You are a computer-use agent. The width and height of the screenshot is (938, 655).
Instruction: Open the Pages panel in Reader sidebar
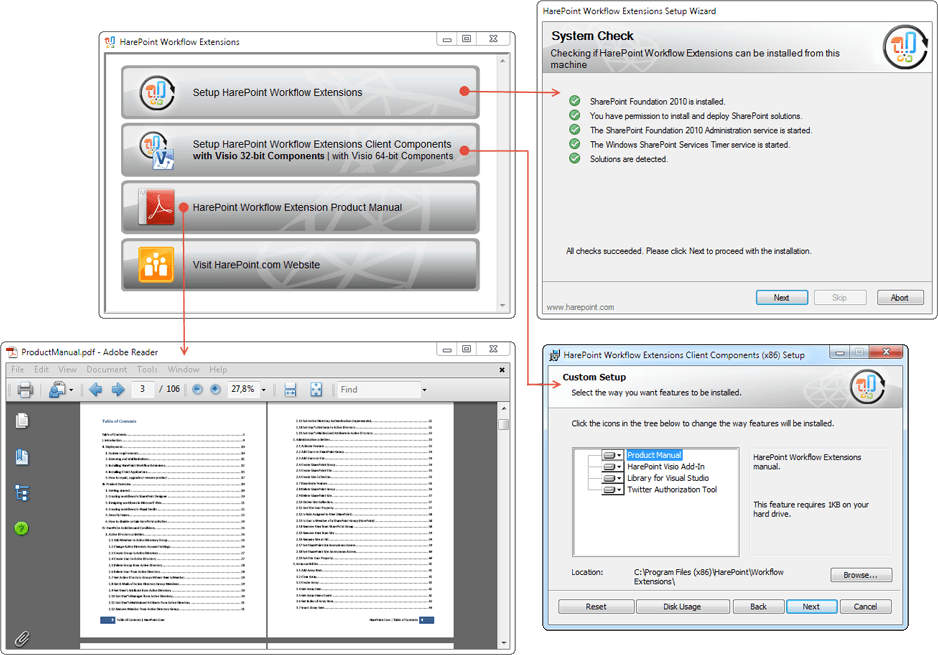point(22,421)
